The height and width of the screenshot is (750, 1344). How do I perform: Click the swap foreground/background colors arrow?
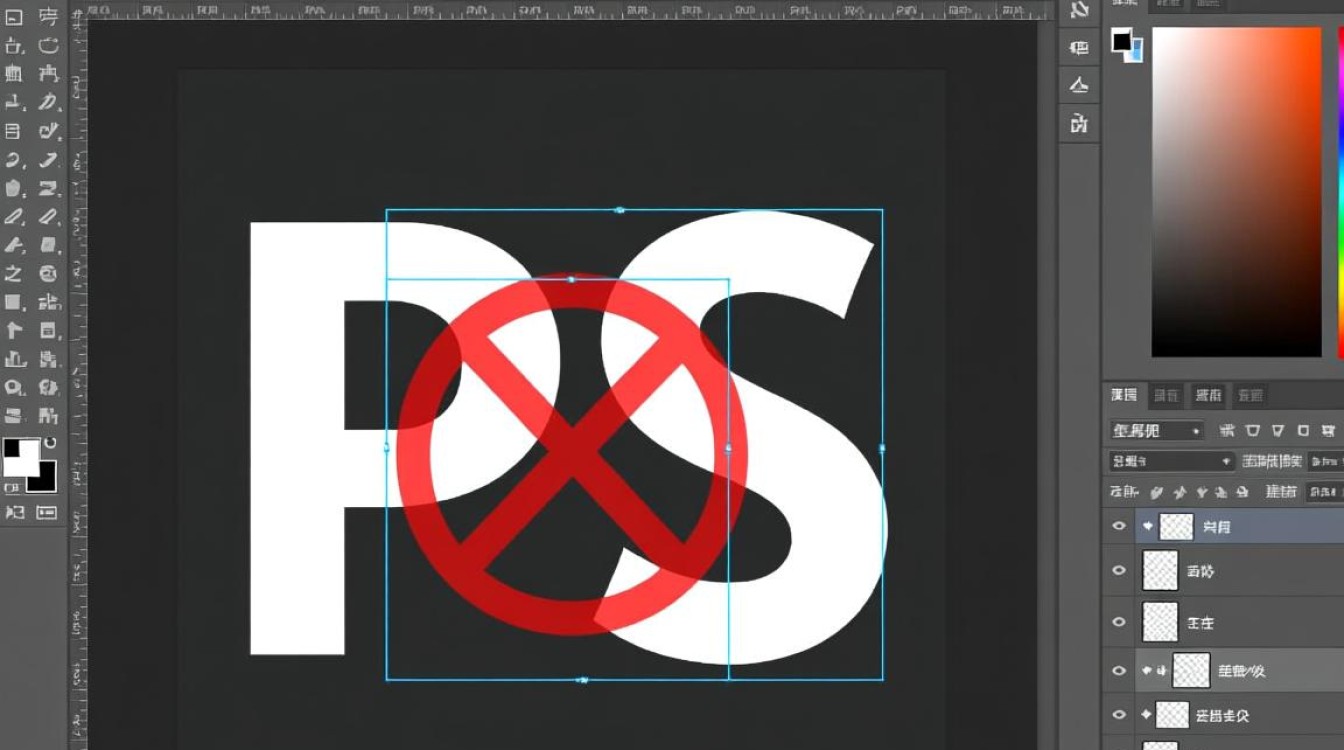pos(49,443)
